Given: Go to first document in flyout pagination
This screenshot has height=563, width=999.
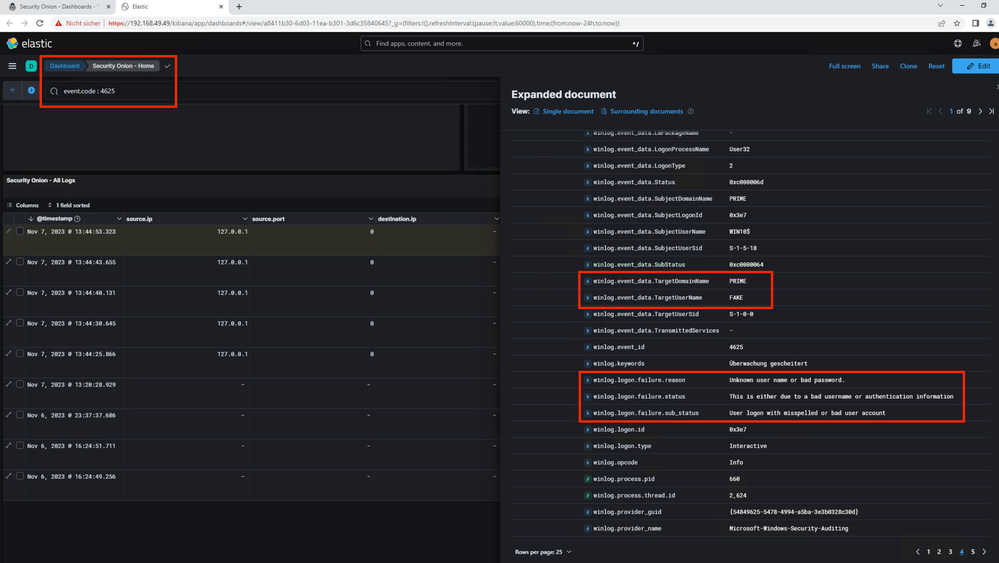Looking at the screenshot, I should click(929, 111).
